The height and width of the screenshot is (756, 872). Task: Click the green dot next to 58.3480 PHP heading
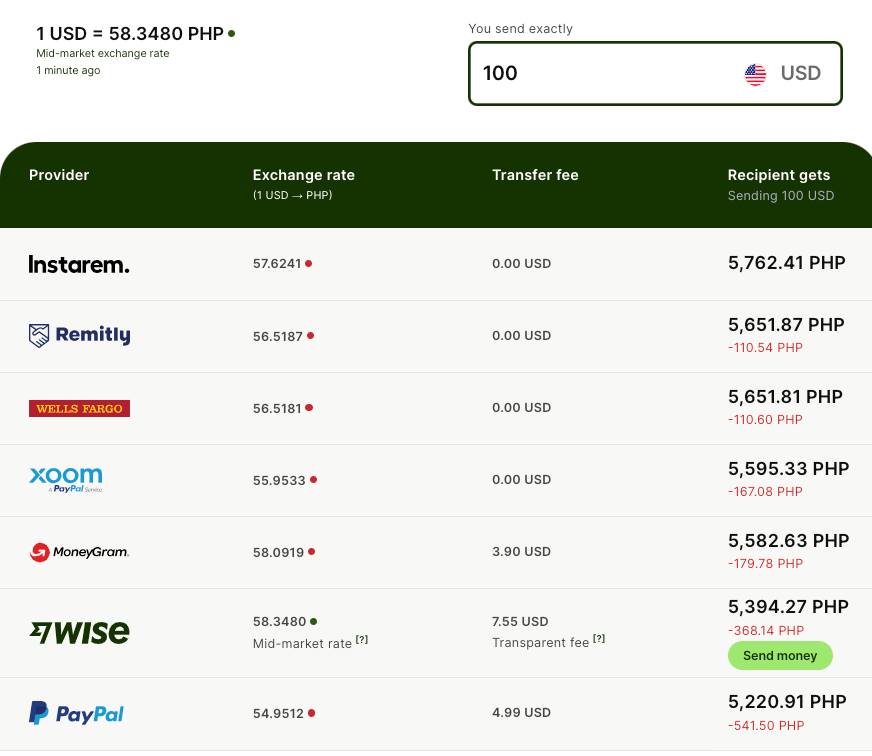pos(231,33)
